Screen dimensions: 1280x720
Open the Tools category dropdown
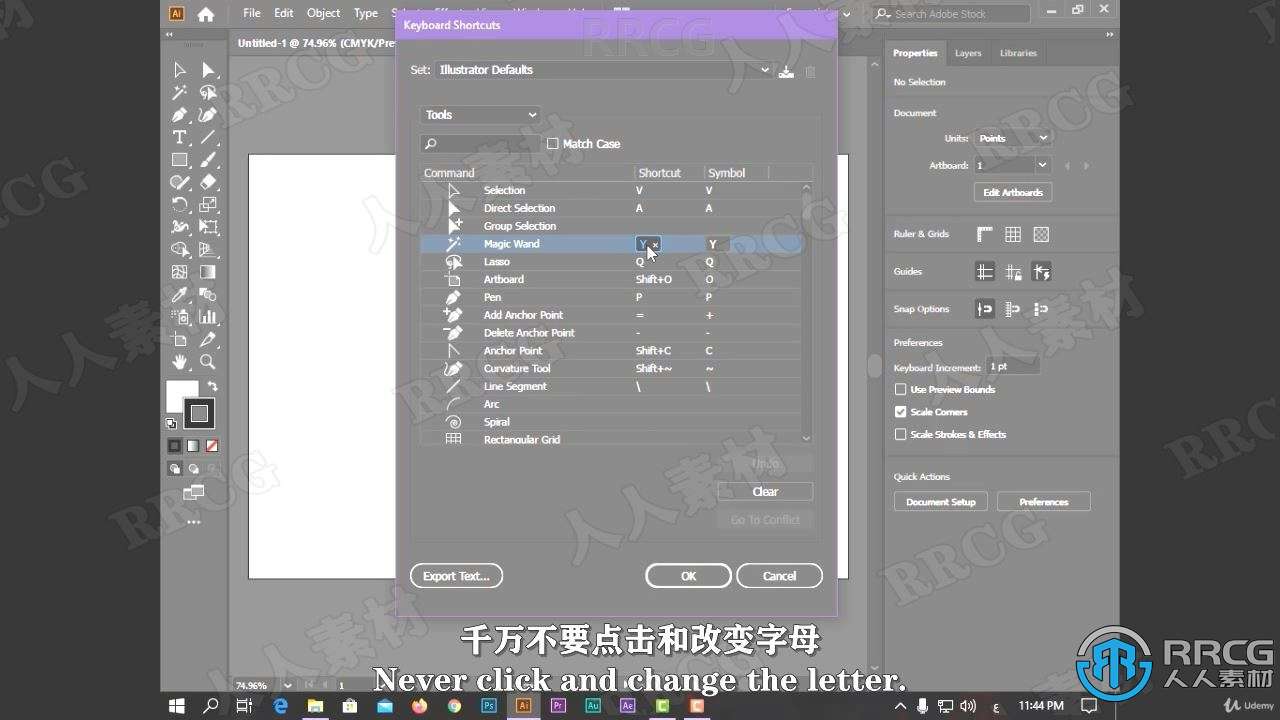tap(480, 115)
